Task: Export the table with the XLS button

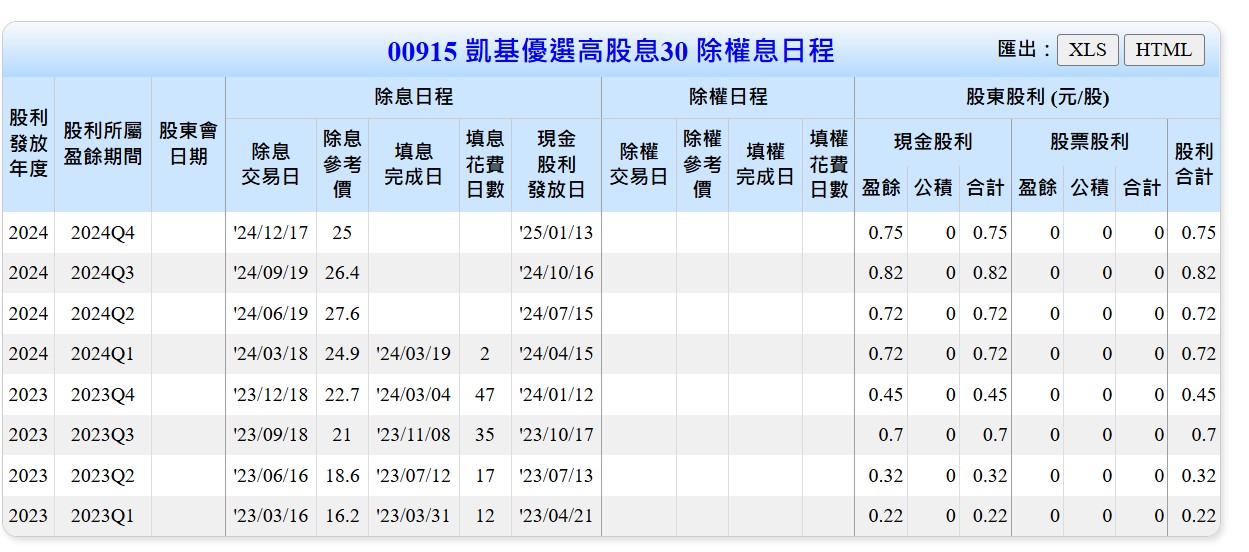Action: (1088, 50)
